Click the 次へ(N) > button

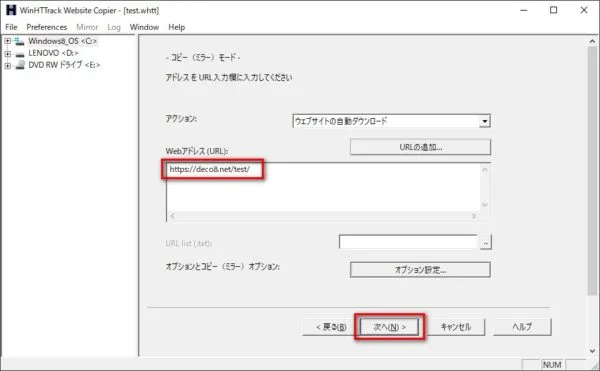(x=389, y=327)
